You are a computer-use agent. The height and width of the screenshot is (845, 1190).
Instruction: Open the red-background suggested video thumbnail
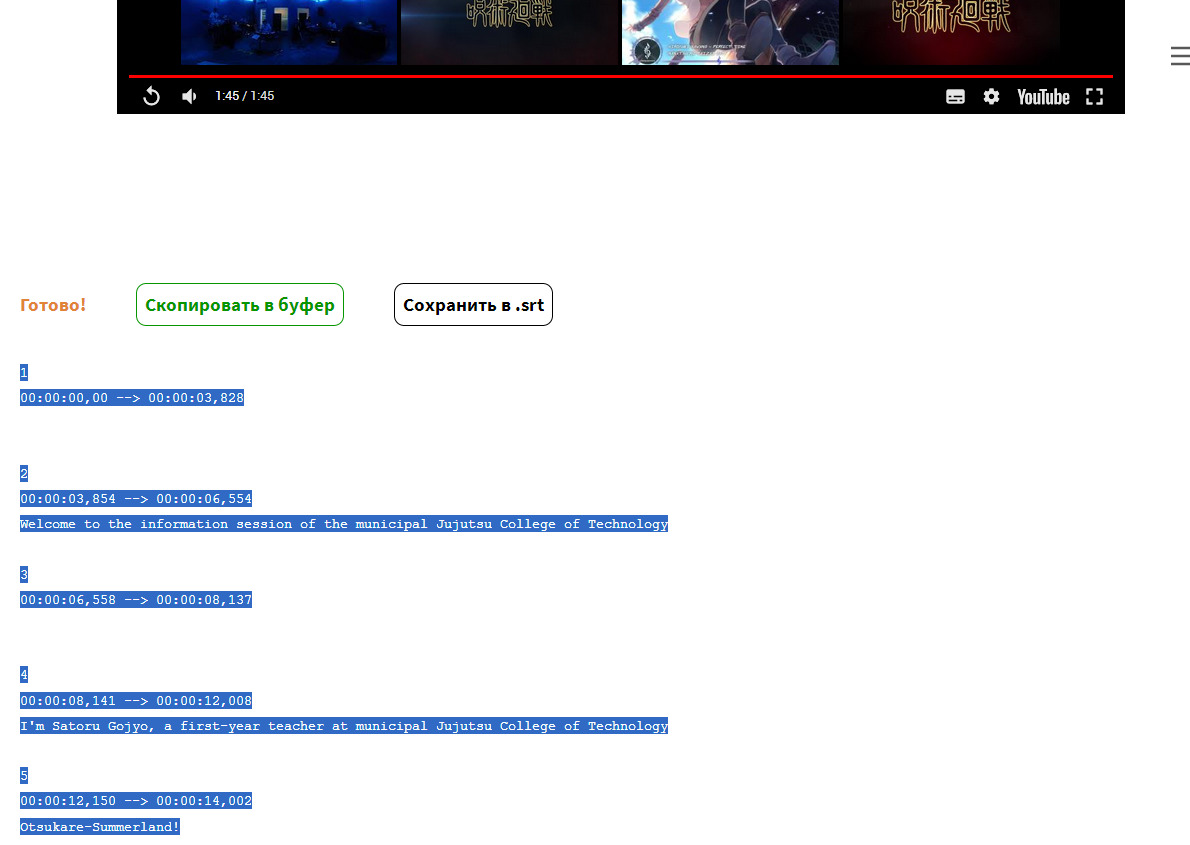[x=951, y=32]
